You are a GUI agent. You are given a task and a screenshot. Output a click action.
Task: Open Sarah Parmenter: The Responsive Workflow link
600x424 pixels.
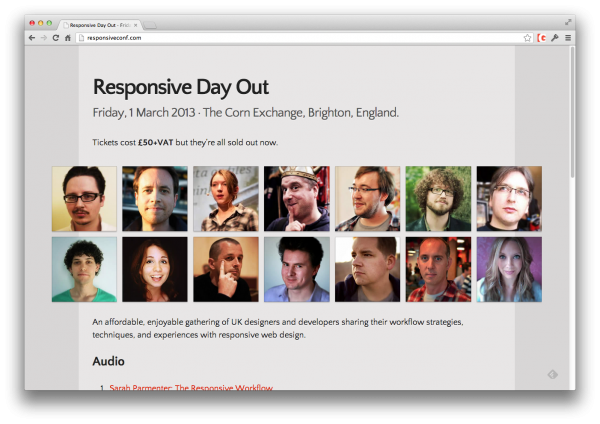tap(191, 387)
